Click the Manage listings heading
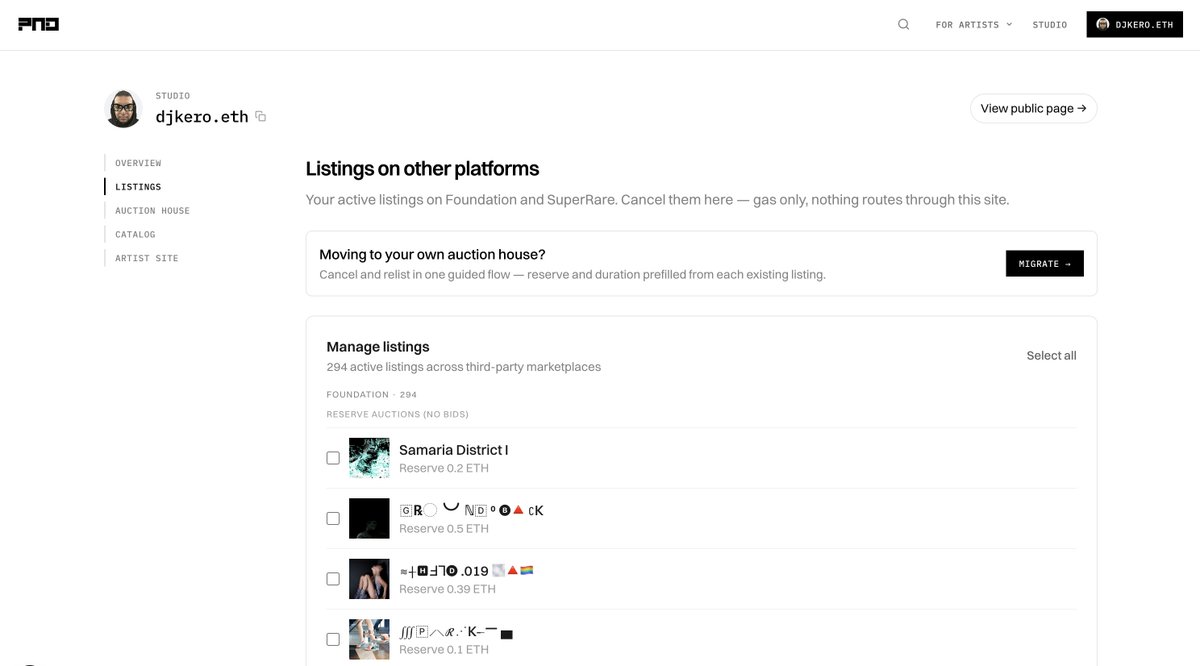Image resolution: width=1200 pixels, height=666 pixels. [378, 347]
